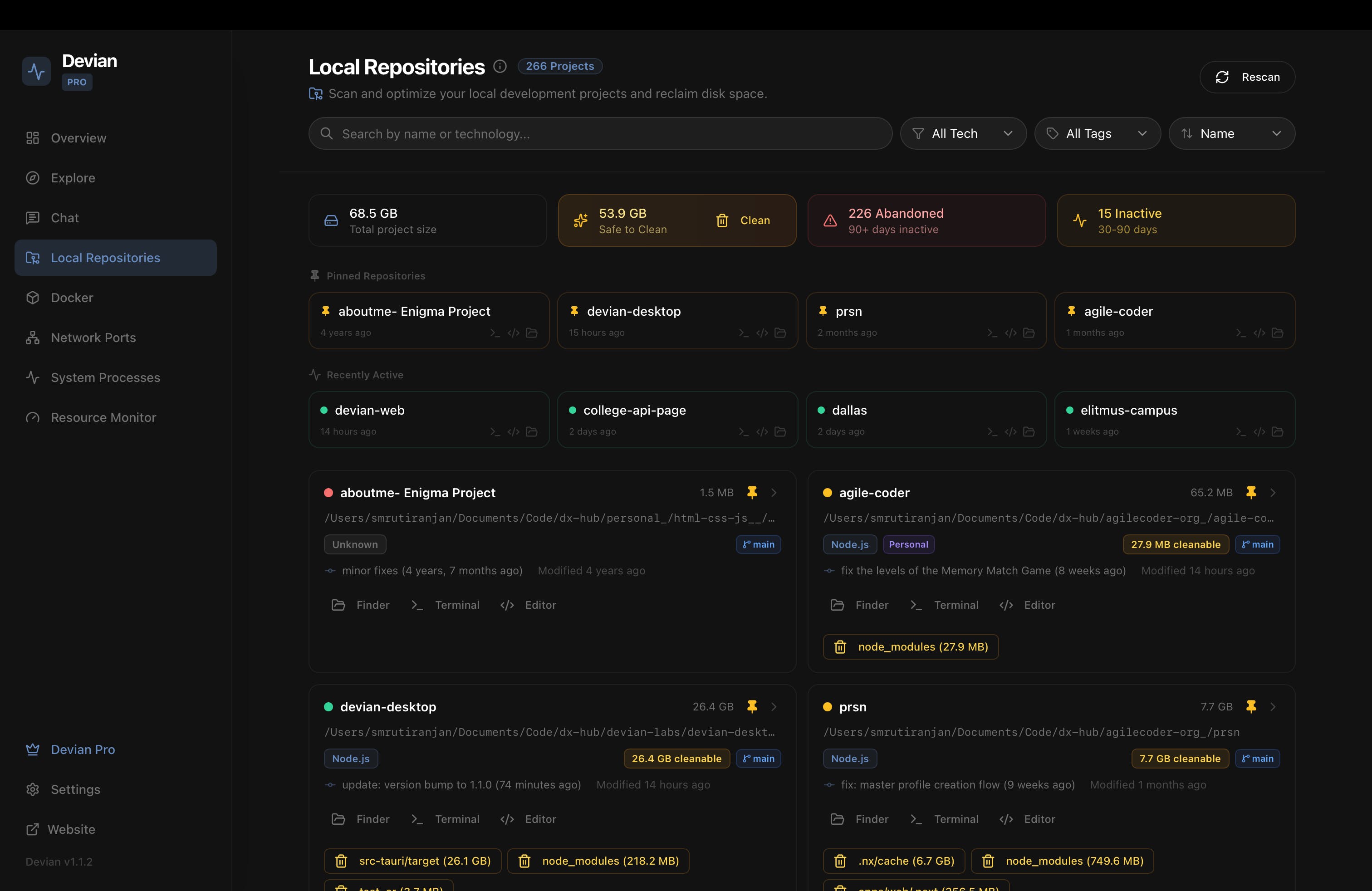Unpin aboutme- Enigma Project using pin icon

(752, 492)
